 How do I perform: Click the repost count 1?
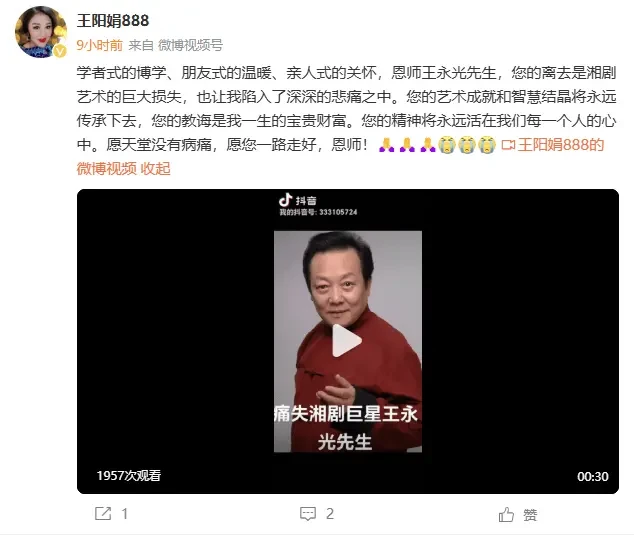pos(125,514)
